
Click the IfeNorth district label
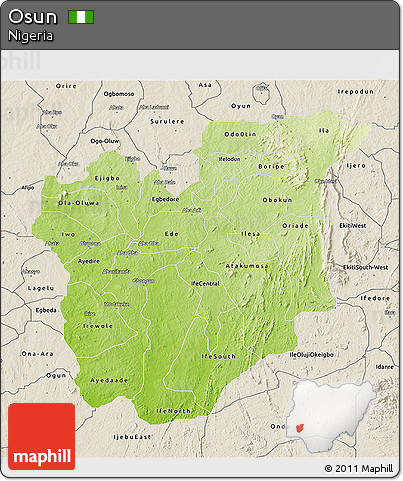pyautogui.click(x=174, y=411)
